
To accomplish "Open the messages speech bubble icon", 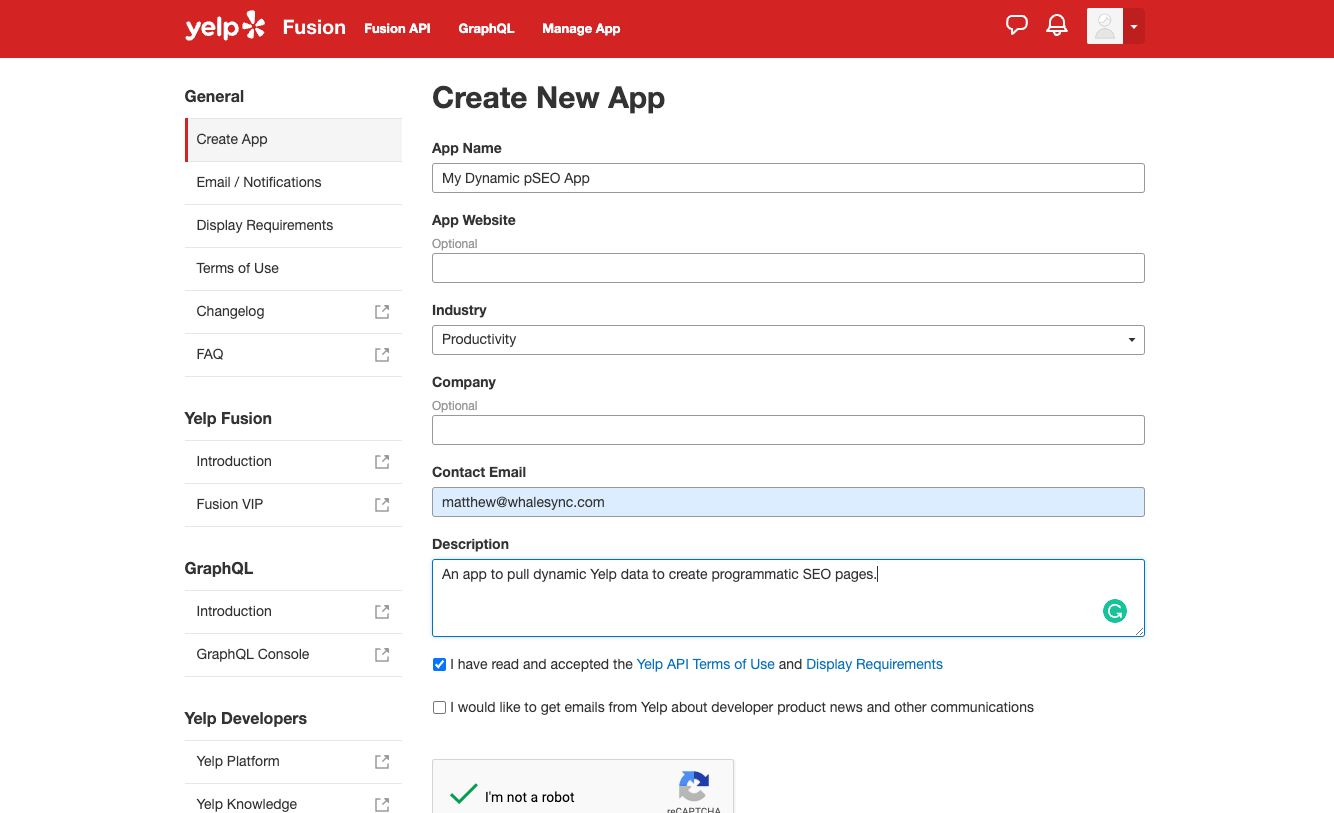I will click(x=1017, y=26).
